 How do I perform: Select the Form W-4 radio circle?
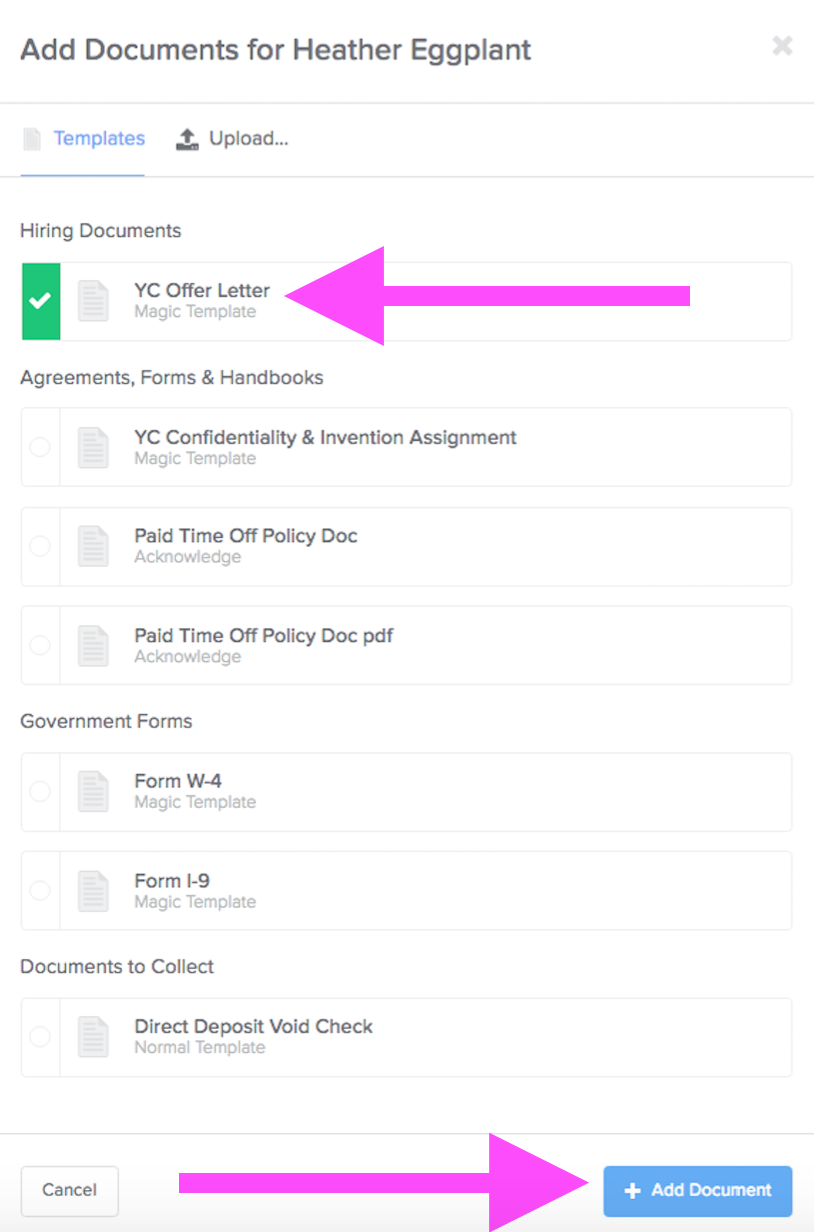coord(40,791)
